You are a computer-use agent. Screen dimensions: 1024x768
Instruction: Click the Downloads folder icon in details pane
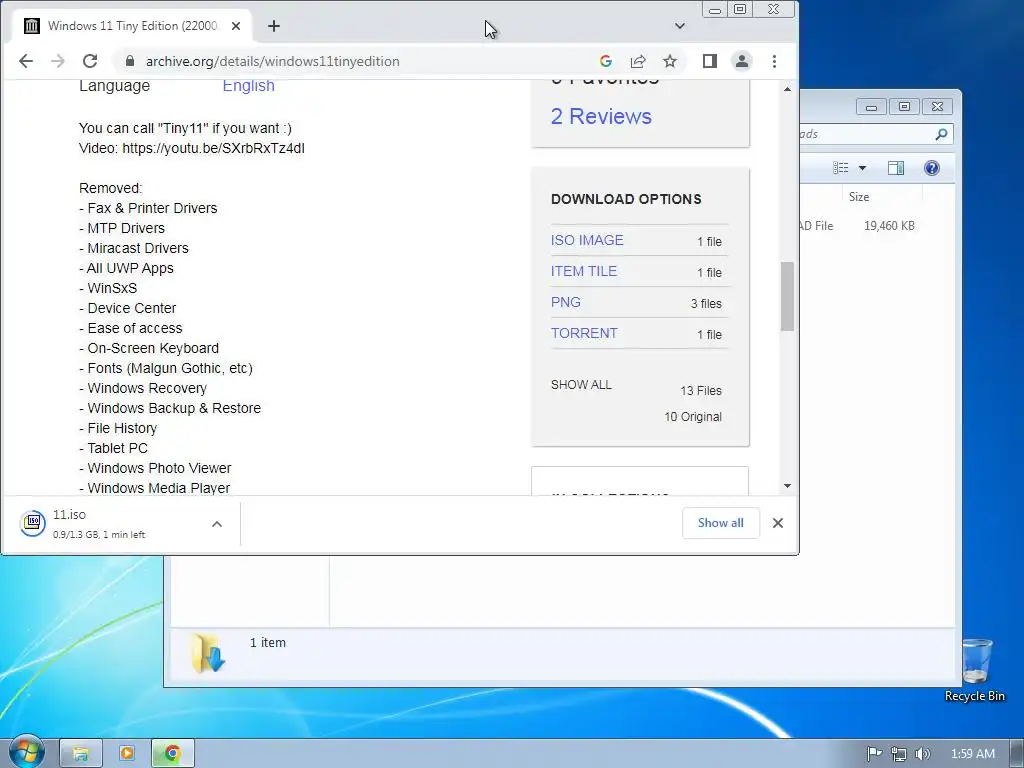[208, 652]
